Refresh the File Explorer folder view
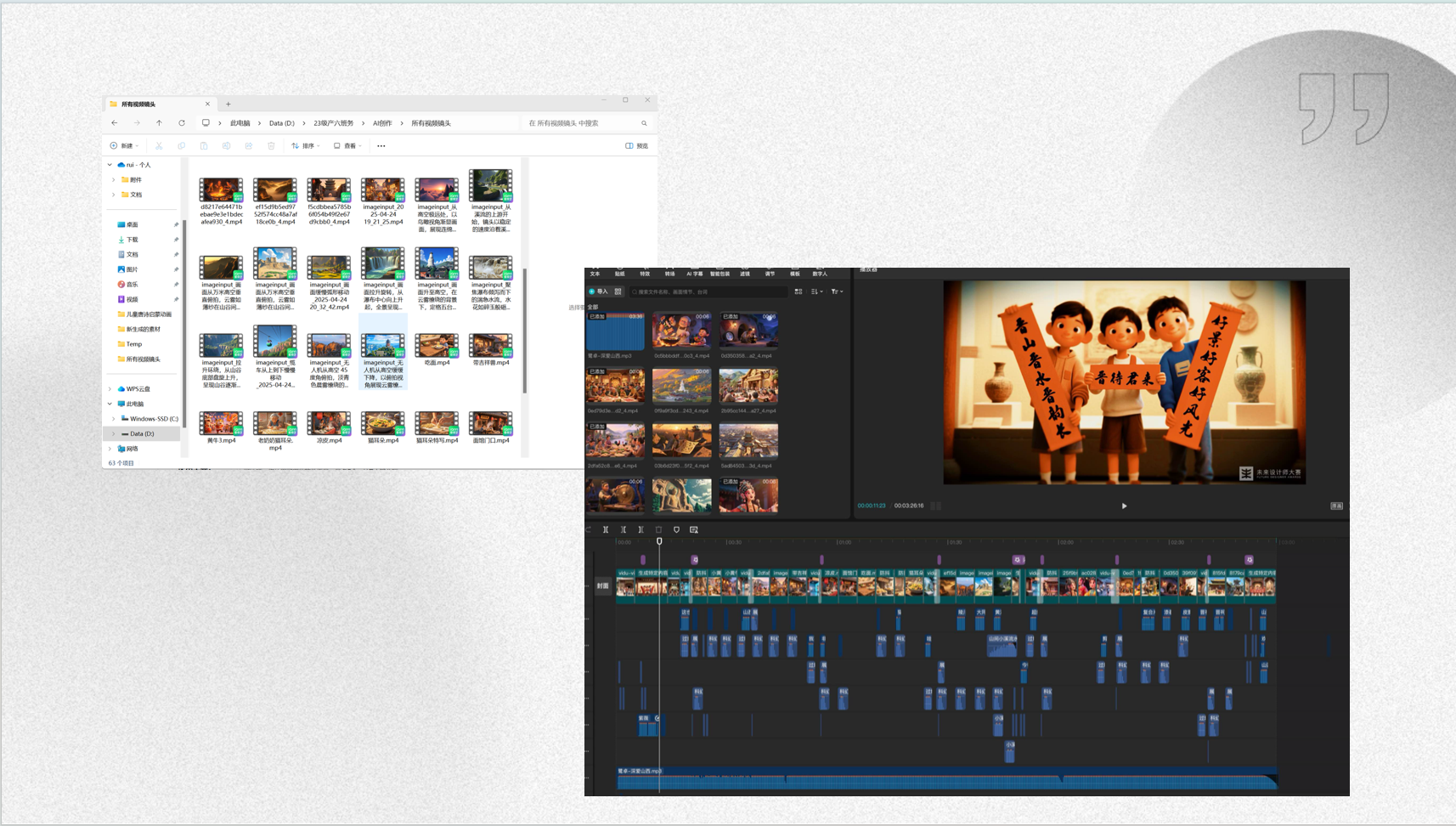 (182, 123)
